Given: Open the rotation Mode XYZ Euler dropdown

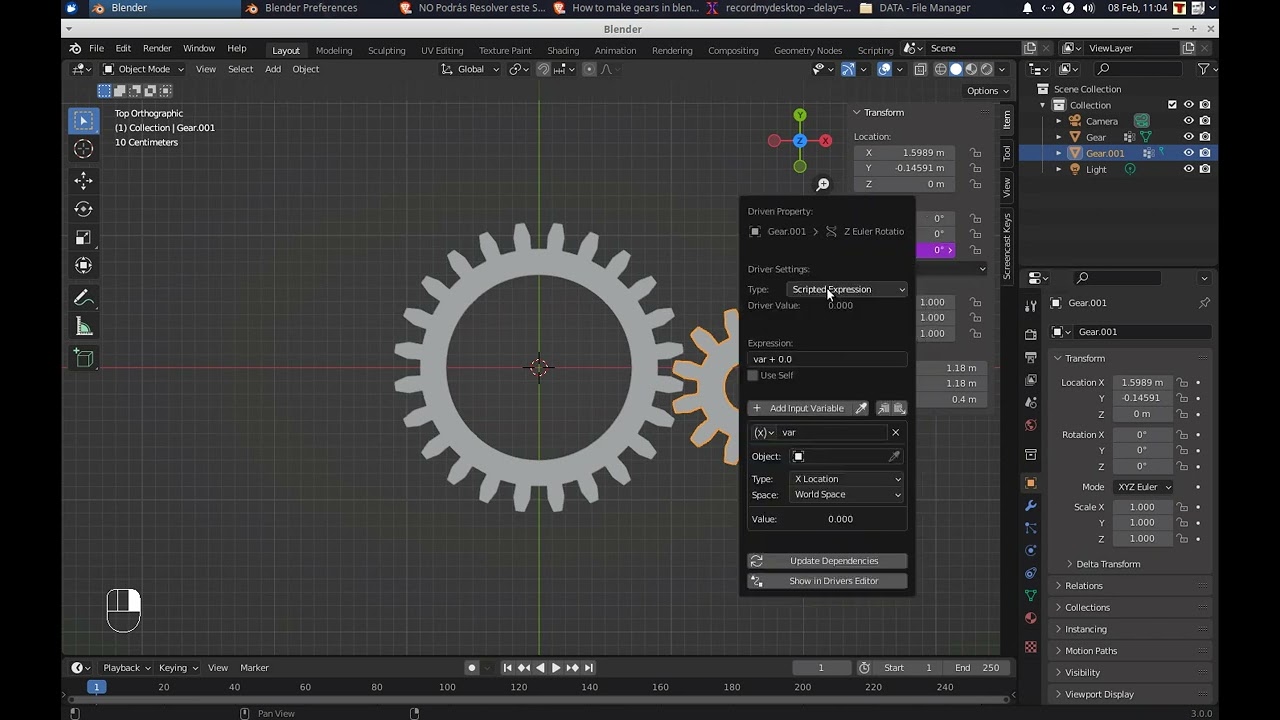Looking at the screenshot, I should click(x=1142, y=487).
